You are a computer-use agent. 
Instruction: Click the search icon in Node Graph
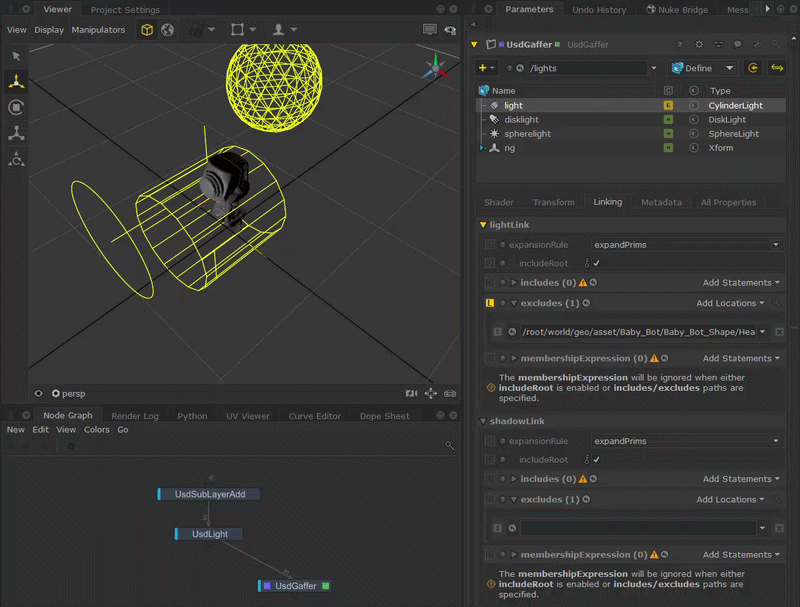tap(449, 445)
